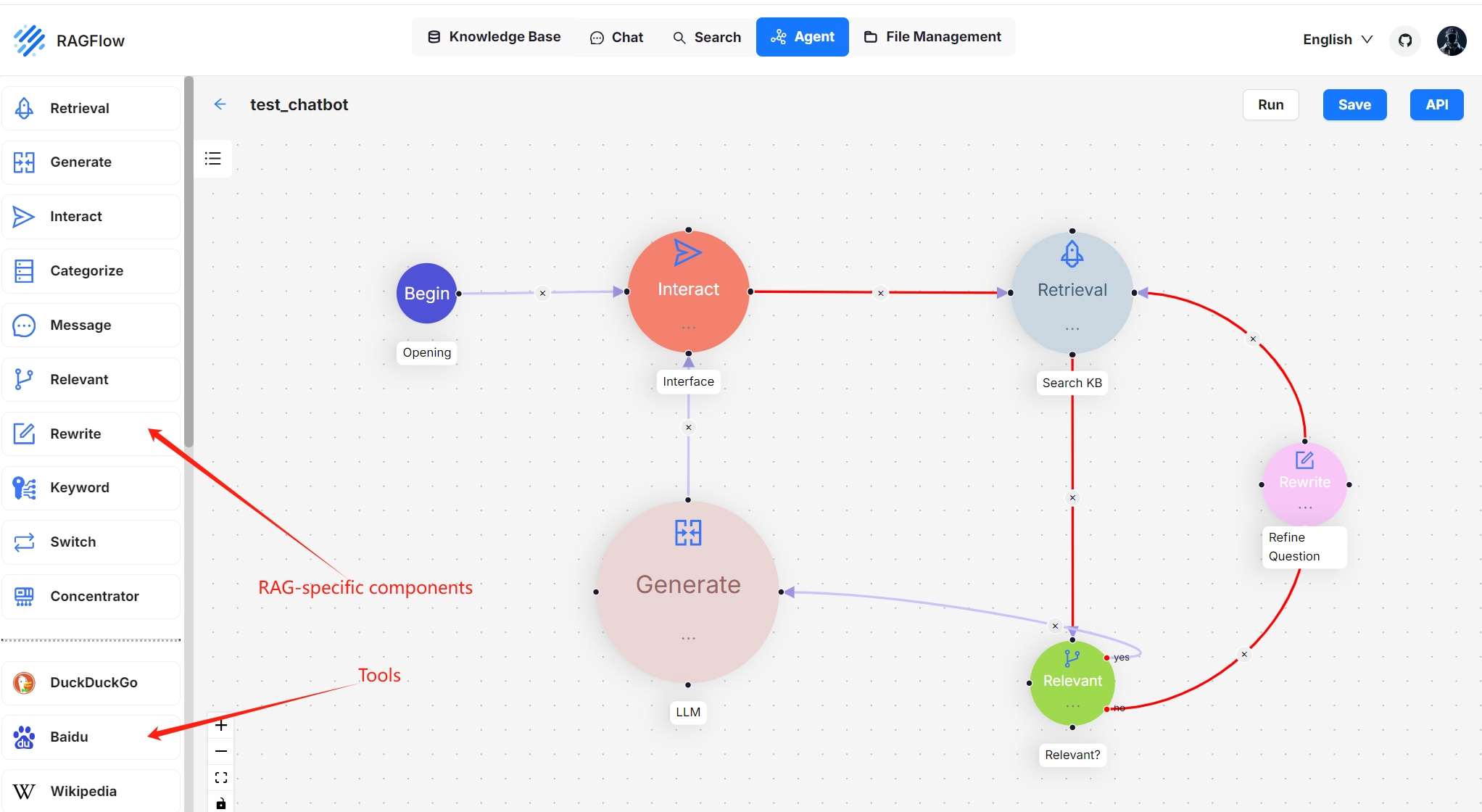Click the yes output handle on Relevant

tap(1106, 658)
